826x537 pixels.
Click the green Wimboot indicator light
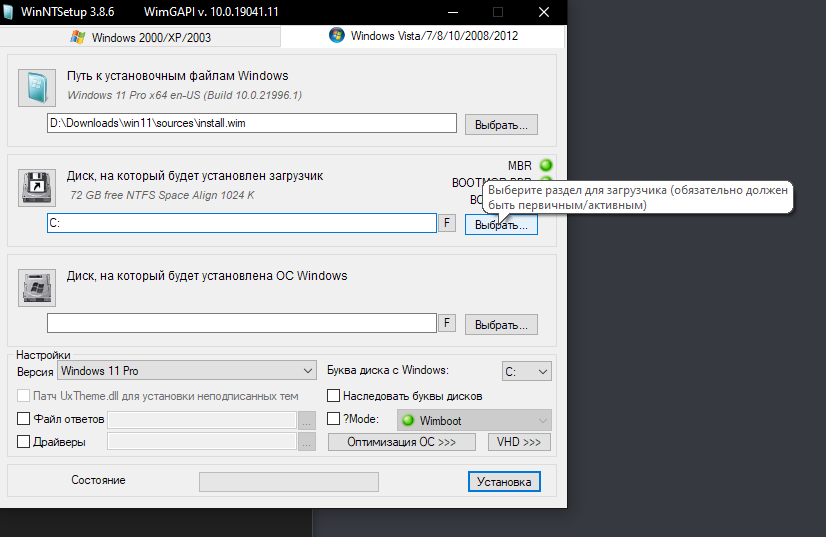point(408,421)
